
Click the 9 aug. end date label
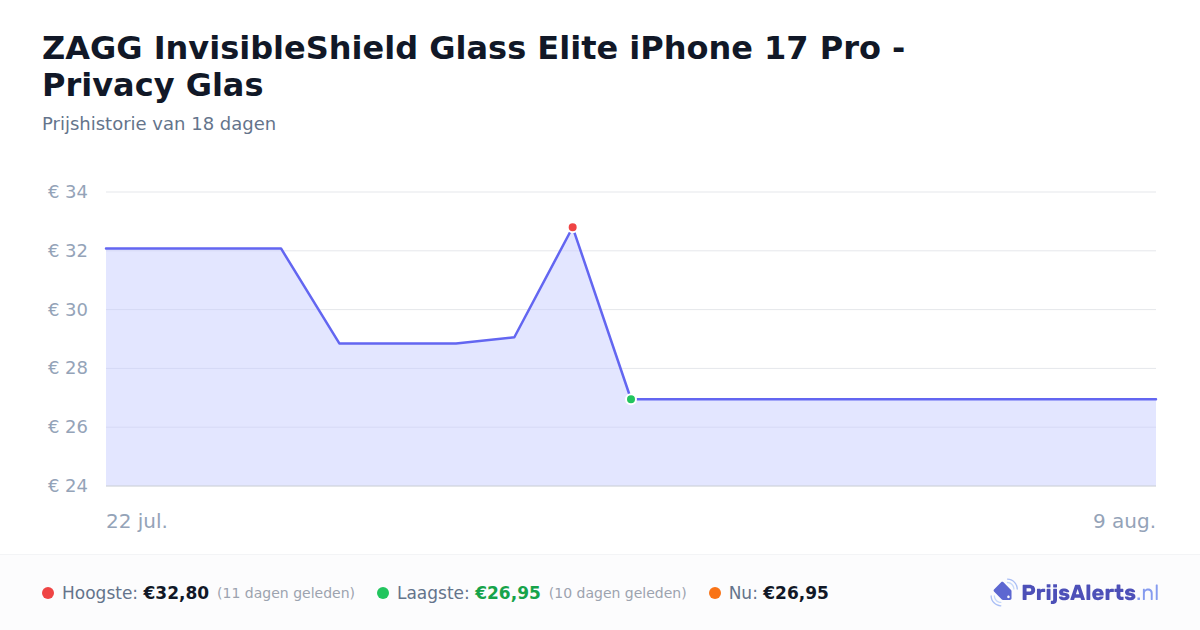(x=1125, y=521)
